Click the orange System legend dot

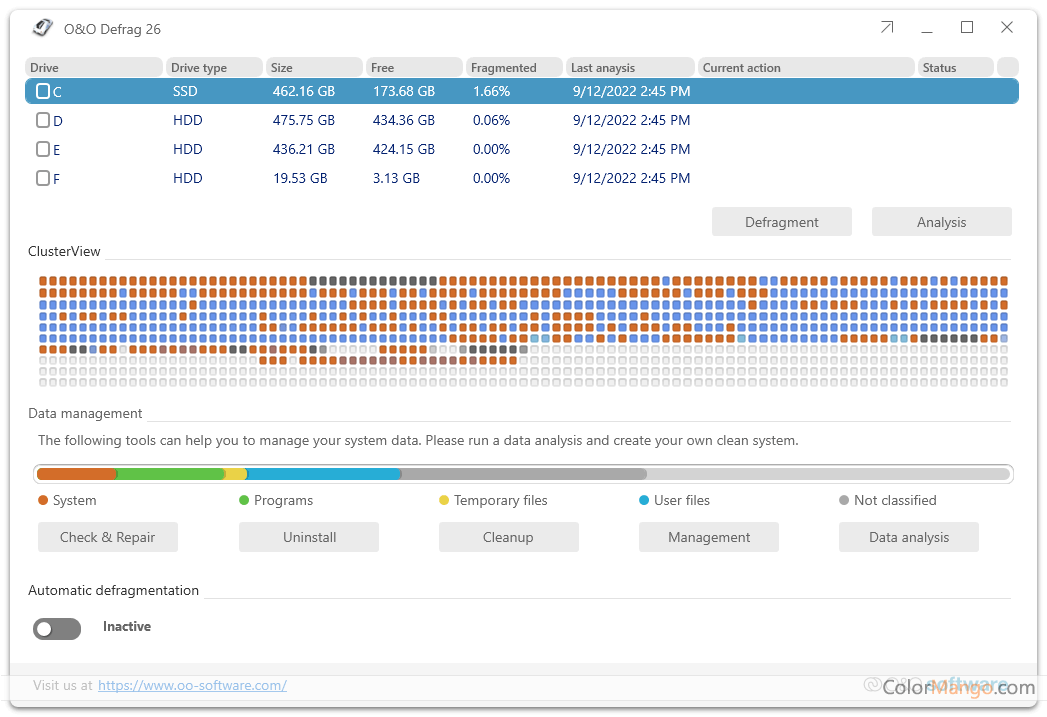pyautogui.click(x=43, y=500)
